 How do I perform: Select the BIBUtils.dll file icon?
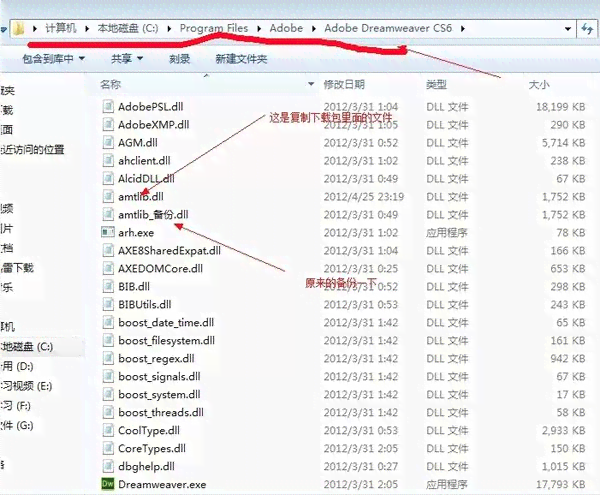[x=108, y=304]
